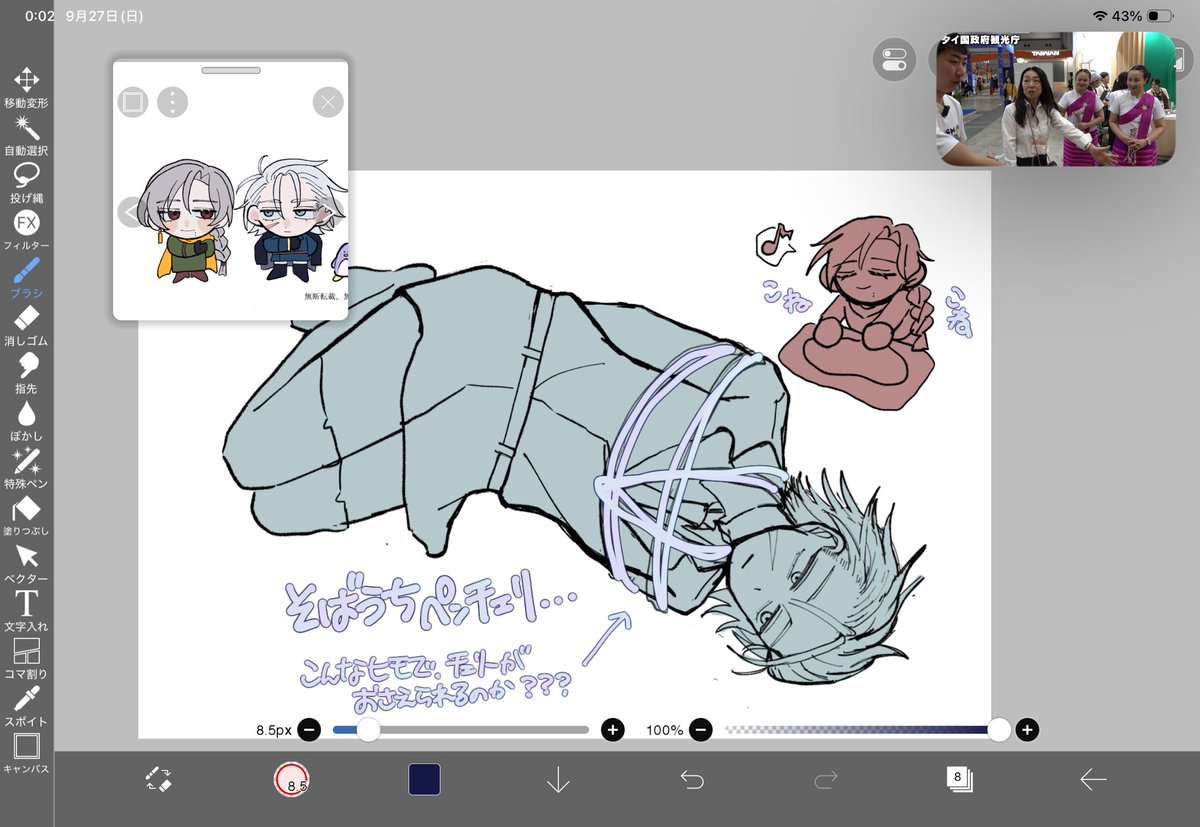This screenshot has height=827, width=1200.
Task: Select the ブラシ brush tool
Action: (x=26, y=278)
